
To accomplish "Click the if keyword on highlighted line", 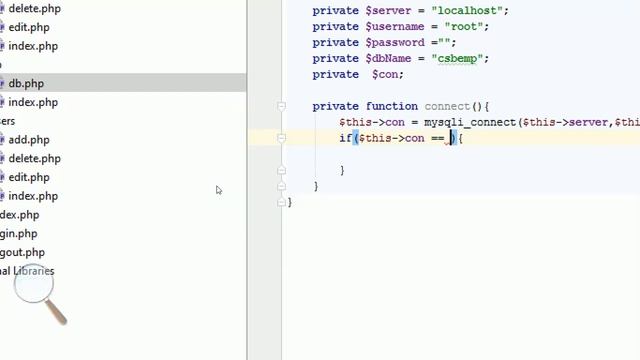I will (345, 138).
